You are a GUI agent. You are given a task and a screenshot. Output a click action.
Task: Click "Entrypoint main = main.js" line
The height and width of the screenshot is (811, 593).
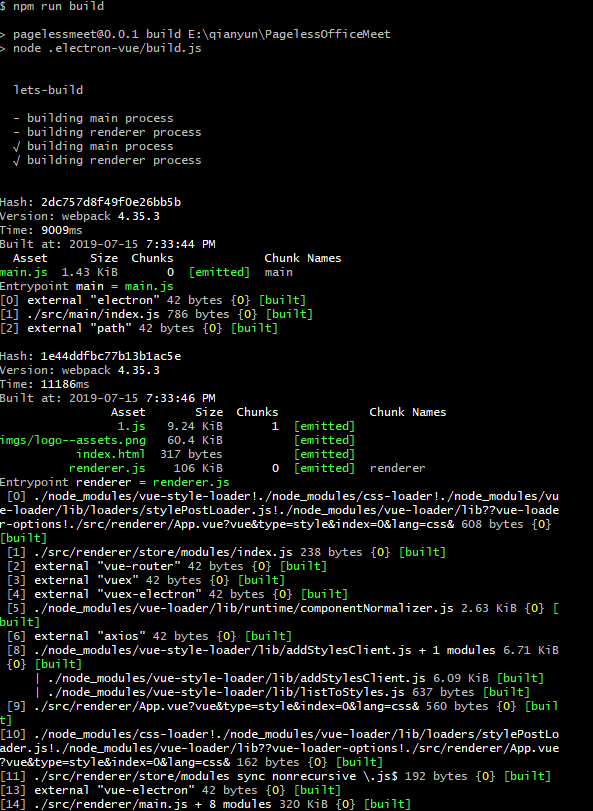(x=87, y=286)
